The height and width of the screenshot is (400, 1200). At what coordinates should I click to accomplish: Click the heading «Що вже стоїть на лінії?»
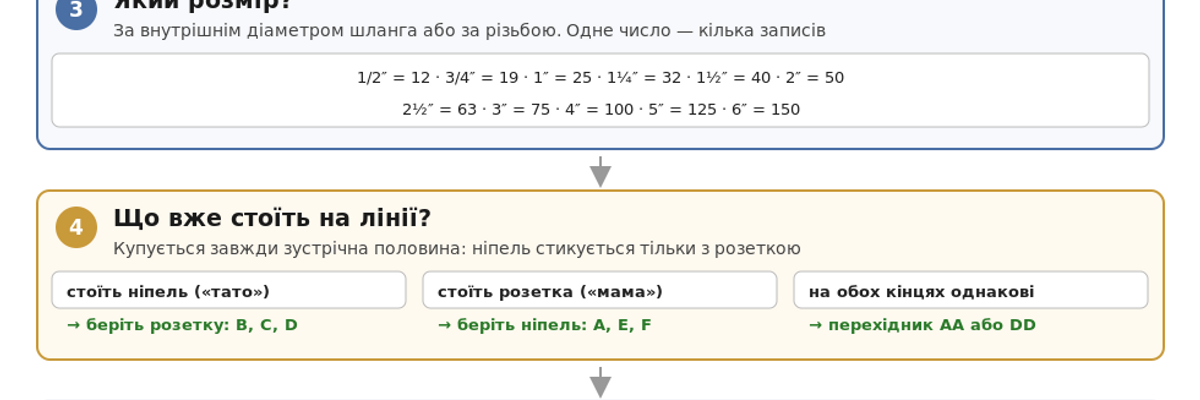[272, 218]
